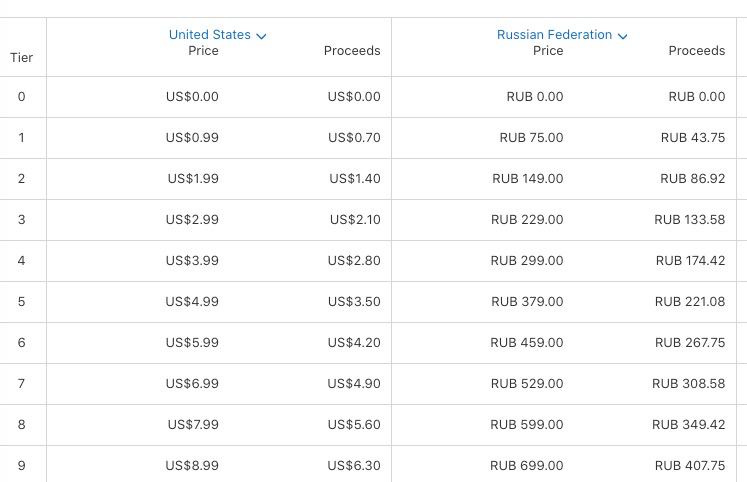Click the RUB 174.42 proceeds cell
This screenshot has height=482, width=747.
[x=690, y=261]
